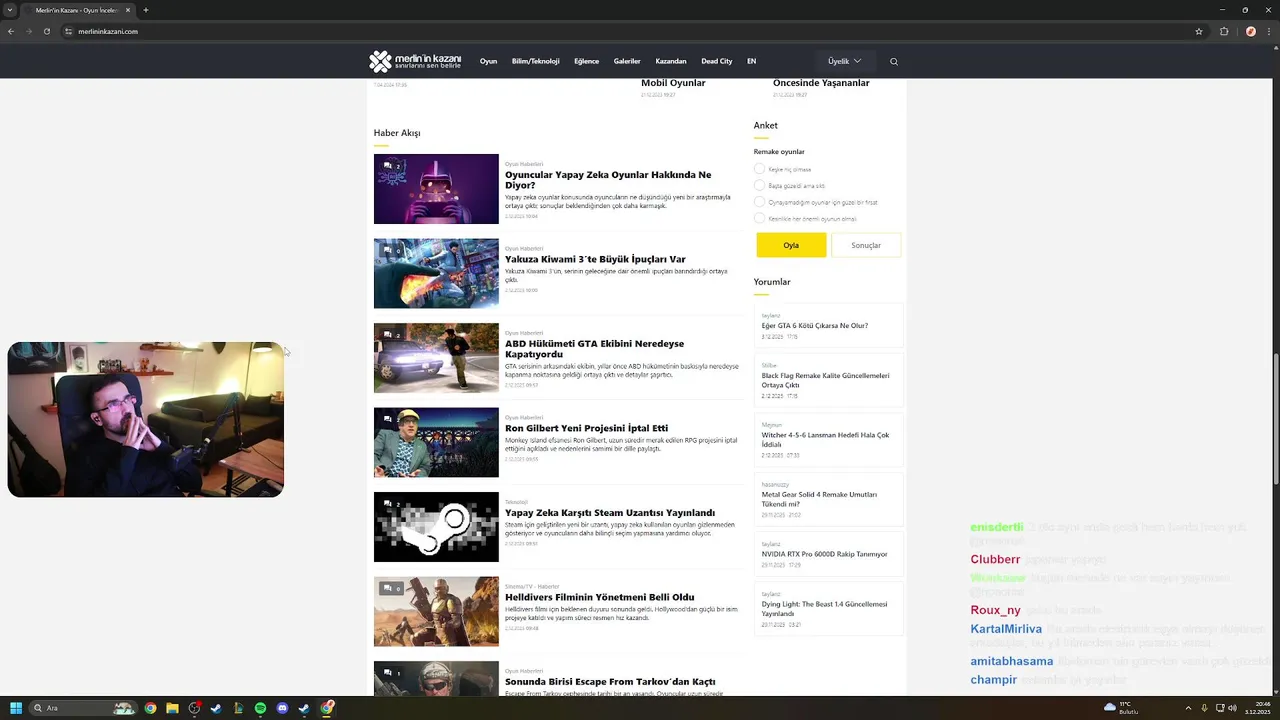Click the Sonuçlar results button
Image resolution: width=1280 pixels, height=720 pixels.
tap(866, 245)
